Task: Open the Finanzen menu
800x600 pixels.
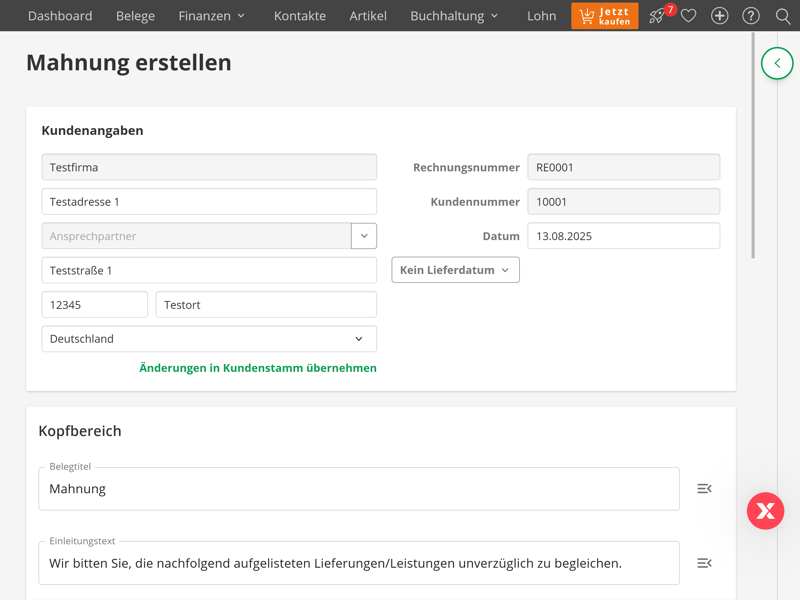Action: point(211,16)
